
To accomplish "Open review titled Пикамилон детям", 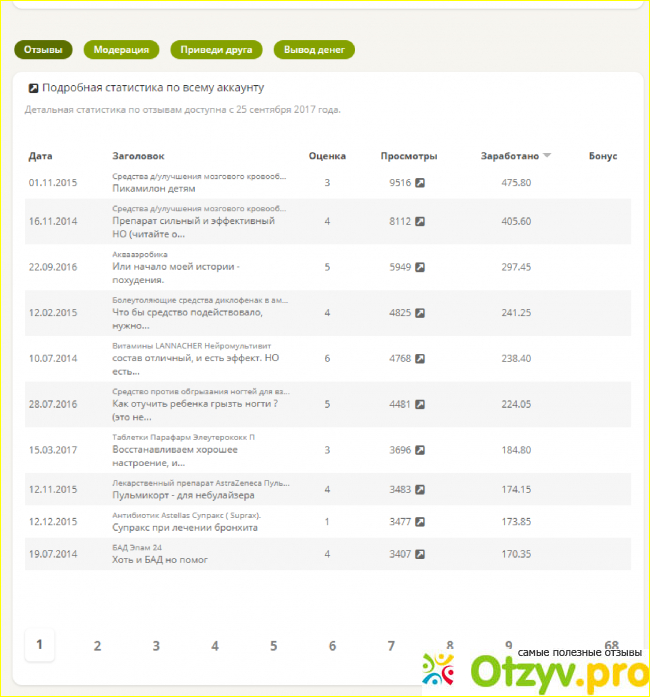I will click(x=154, y=188).
